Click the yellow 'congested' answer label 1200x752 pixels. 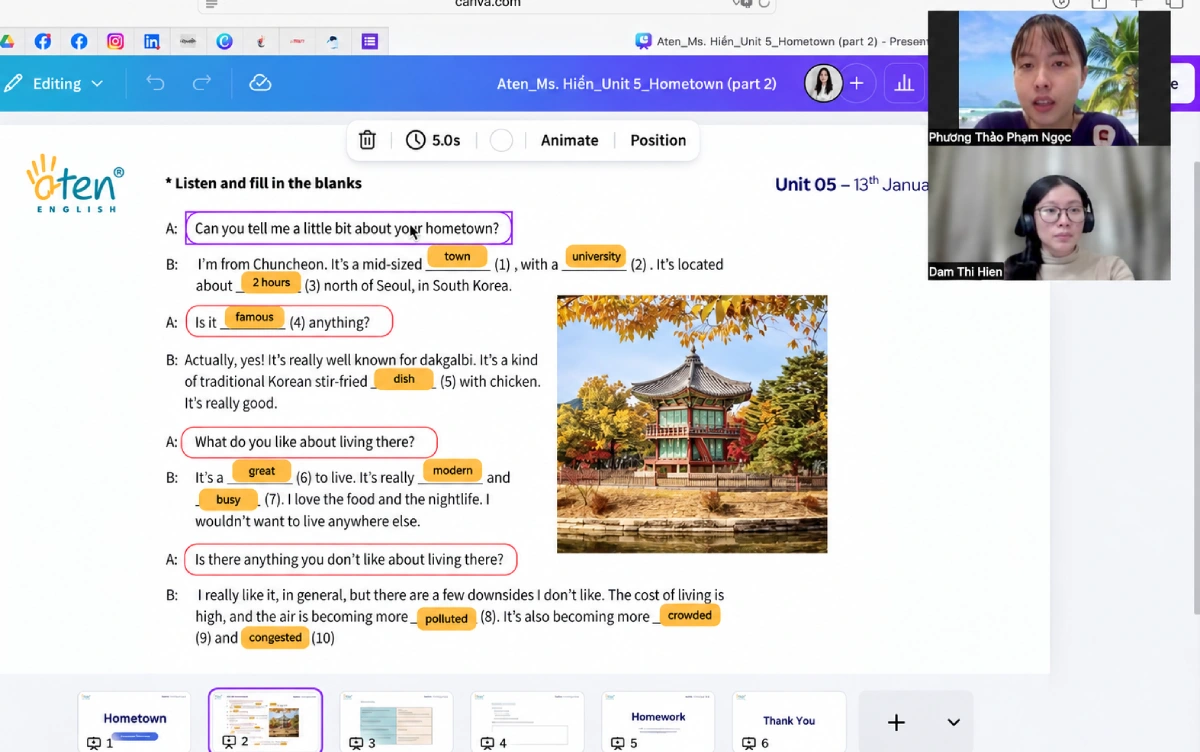[x=275, y=638]
